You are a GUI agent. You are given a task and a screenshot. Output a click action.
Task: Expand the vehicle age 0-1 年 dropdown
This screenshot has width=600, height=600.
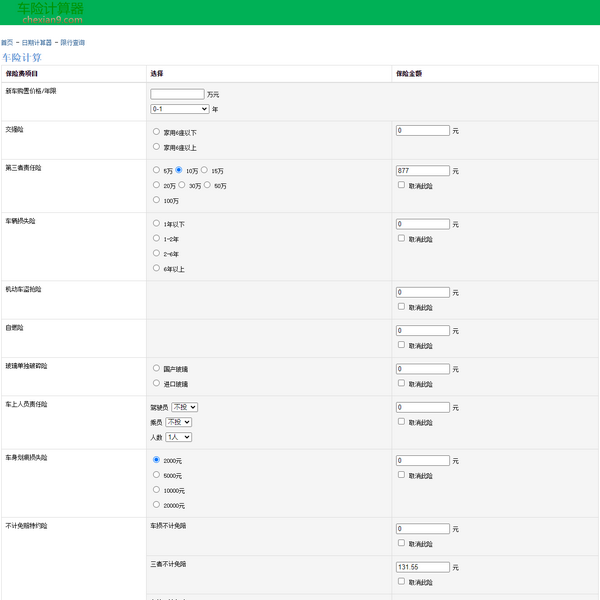click(x=179, y=109)
